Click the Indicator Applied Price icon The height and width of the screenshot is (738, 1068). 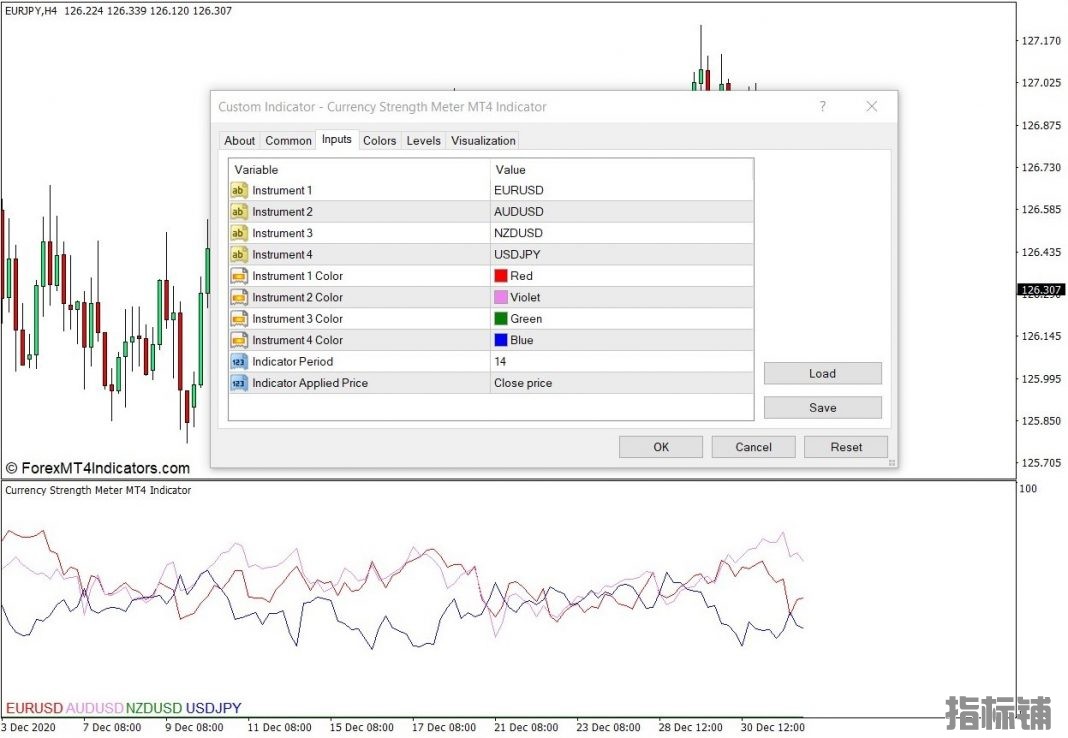(239, 383)
